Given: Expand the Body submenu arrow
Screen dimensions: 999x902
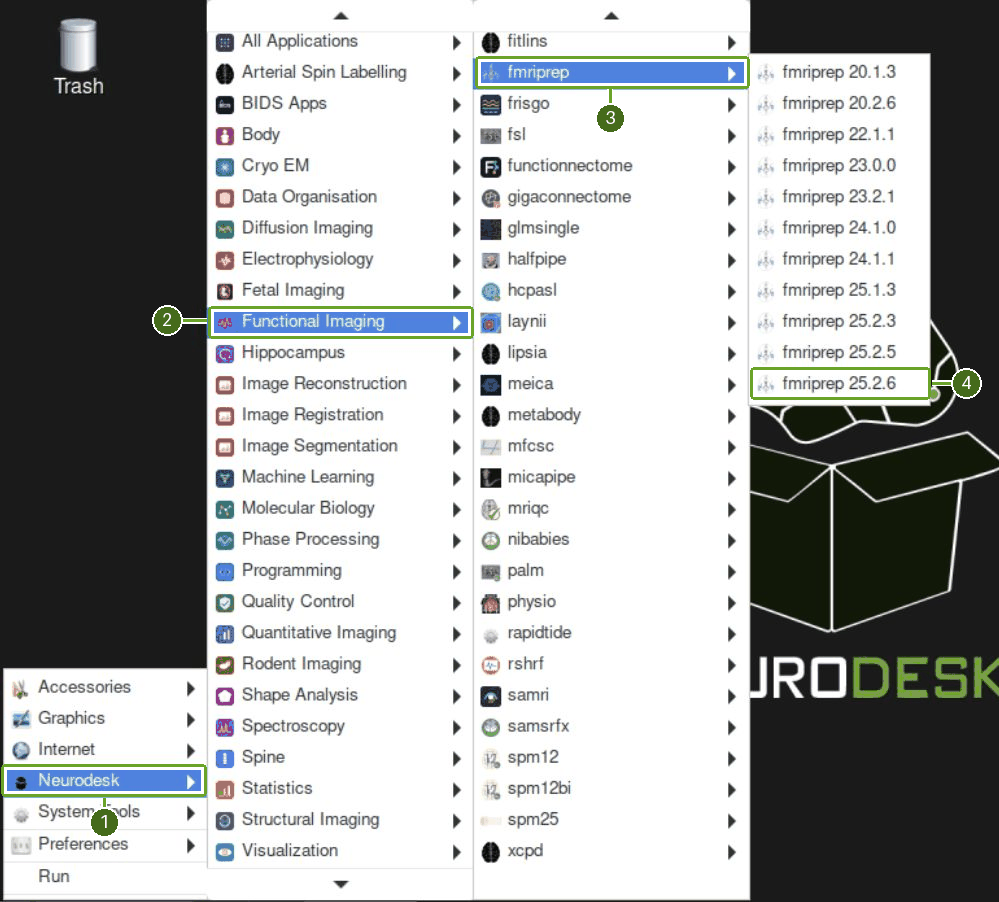Looking at the screenshot, I should click(456, 136).
